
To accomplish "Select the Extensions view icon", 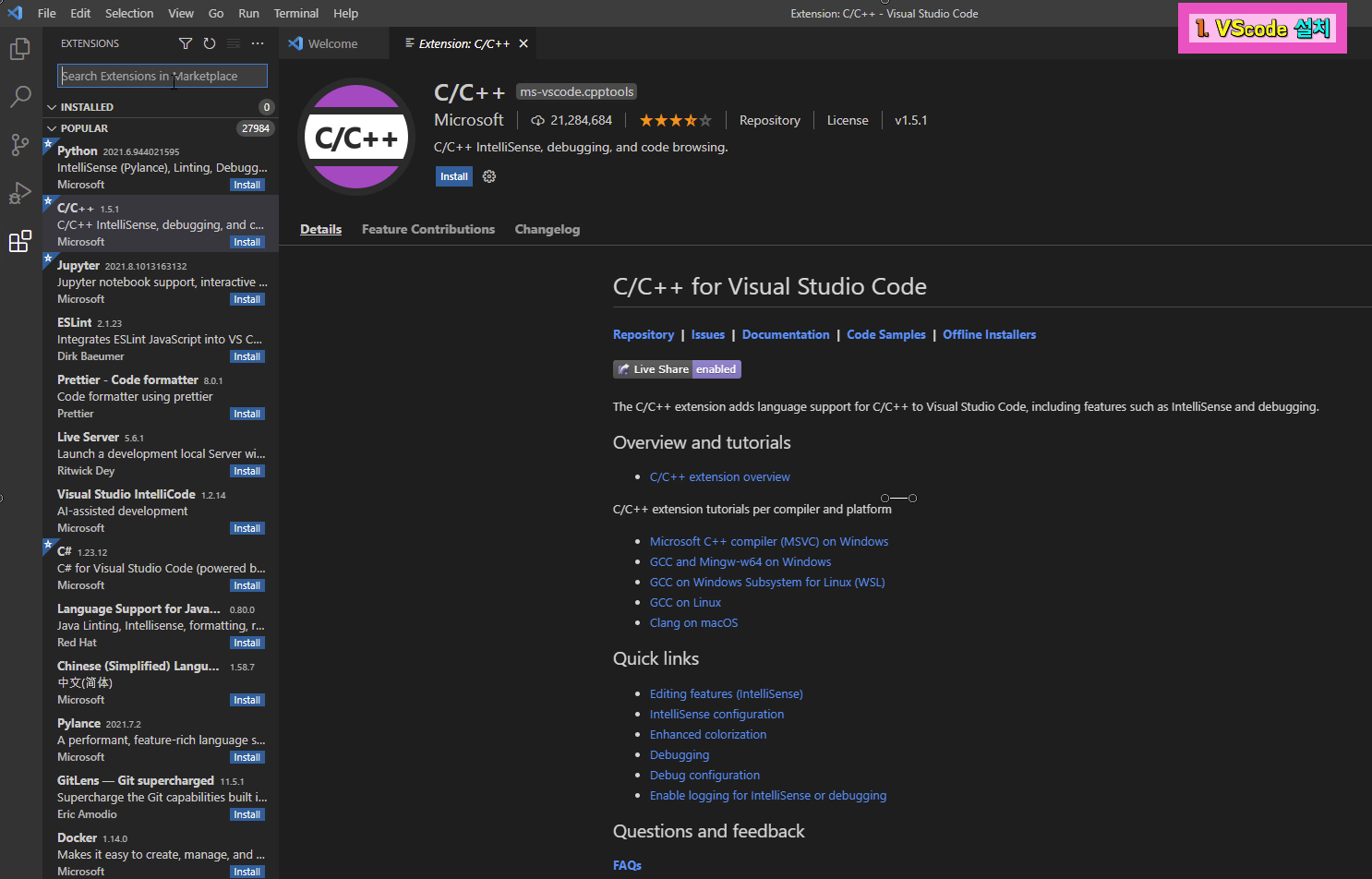I will [x=20, y=242].
